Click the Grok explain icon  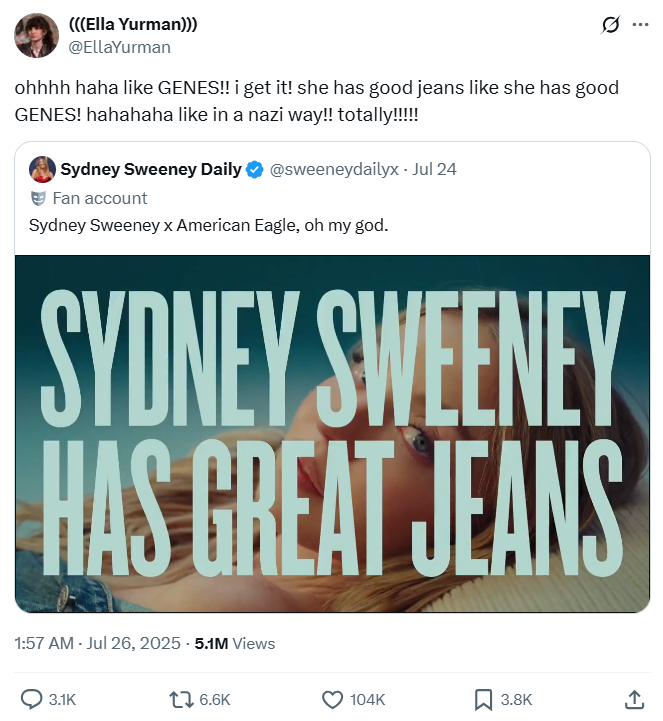click(x=609, y=25)
